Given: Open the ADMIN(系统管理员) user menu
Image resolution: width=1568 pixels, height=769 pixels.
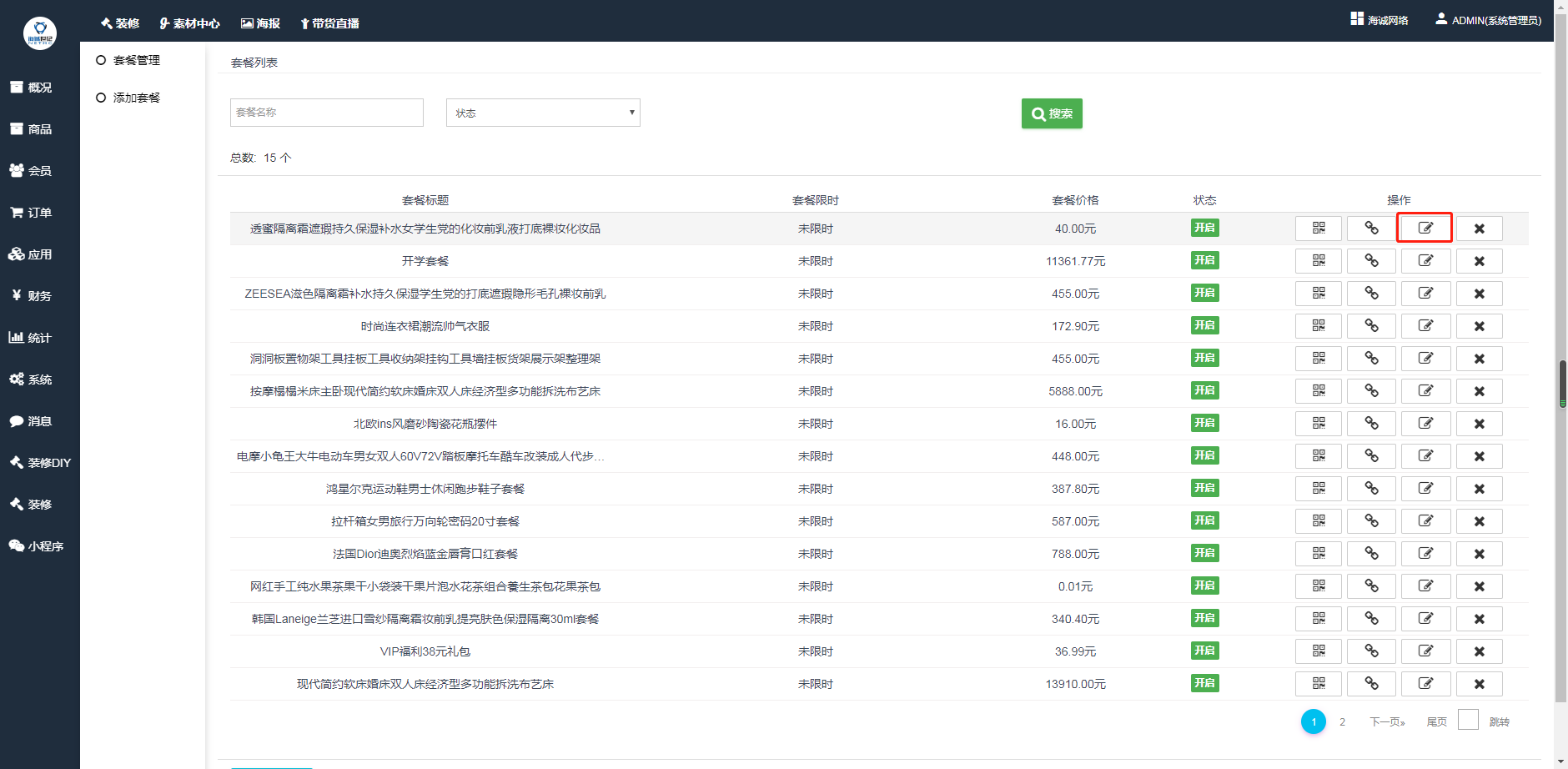Looking at the screenshot, I should (1488, 20).
